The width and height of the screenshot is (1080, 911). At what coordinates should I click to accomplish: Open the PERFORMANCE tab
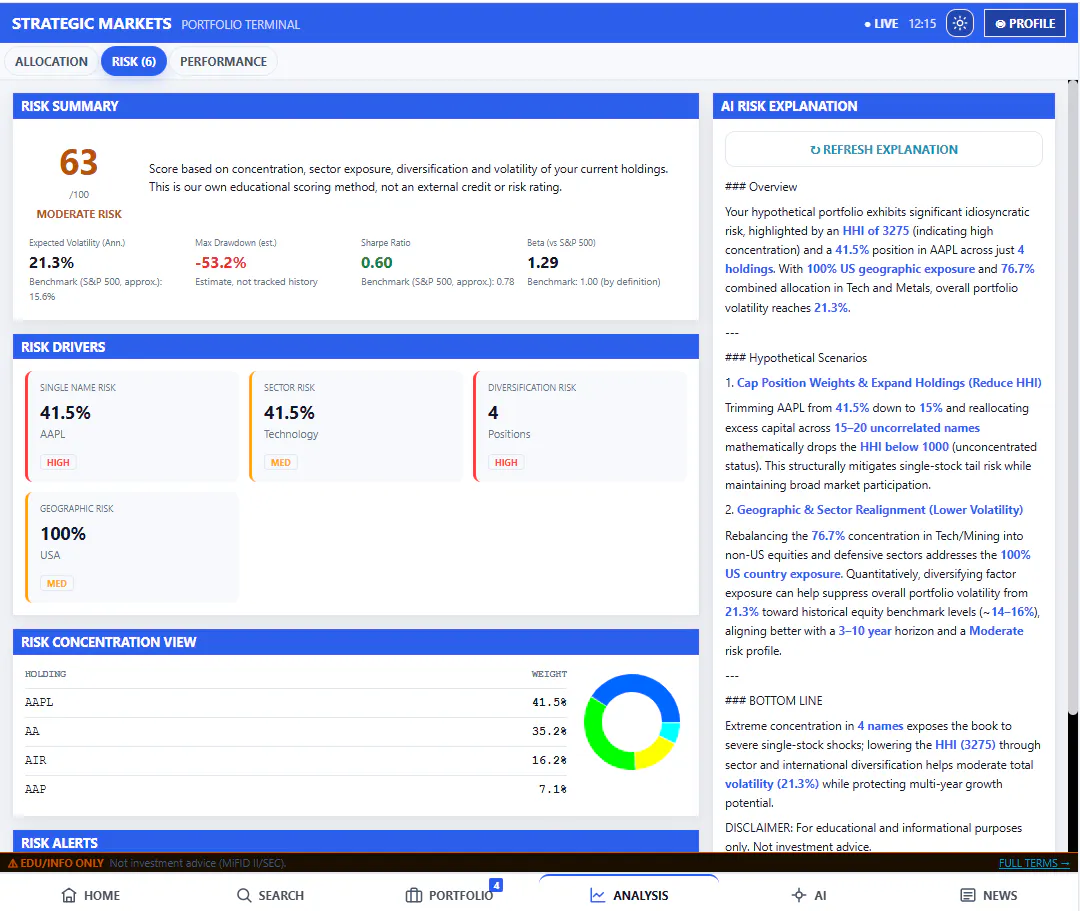point(223,61)
